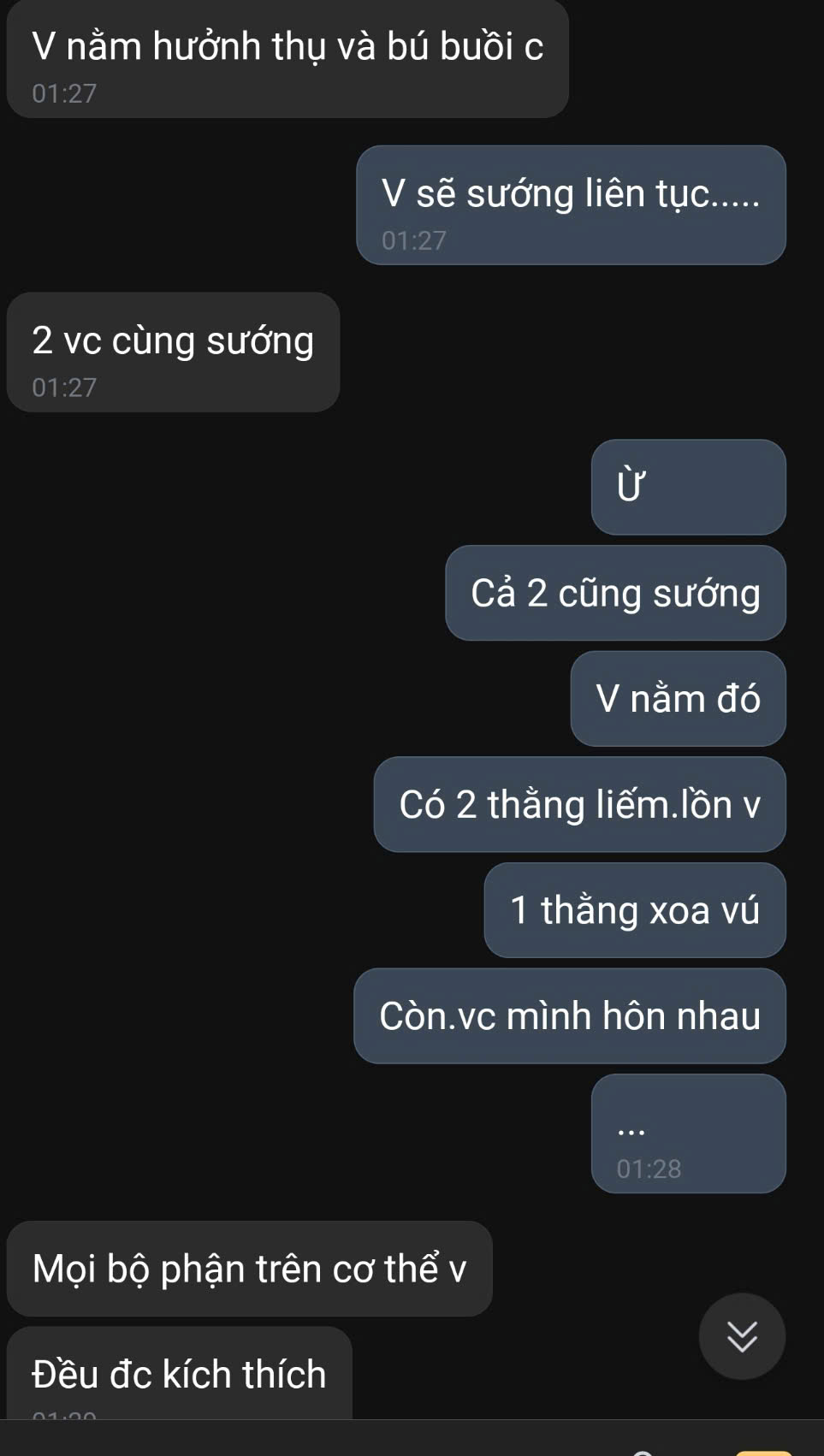Tap the "Cả 2 cũng sướng" outgoing message

pos(615,593)
